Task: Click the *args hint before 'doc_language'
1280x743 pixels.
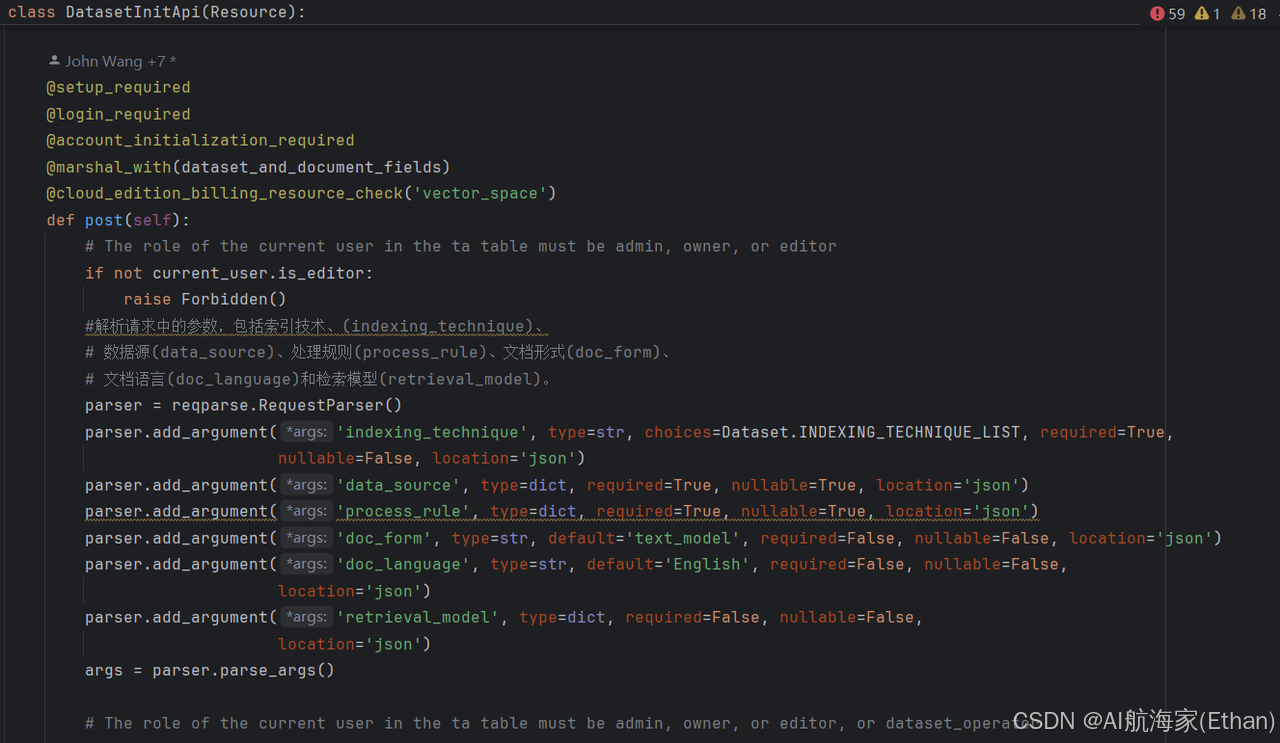Action: coord(306,564)
